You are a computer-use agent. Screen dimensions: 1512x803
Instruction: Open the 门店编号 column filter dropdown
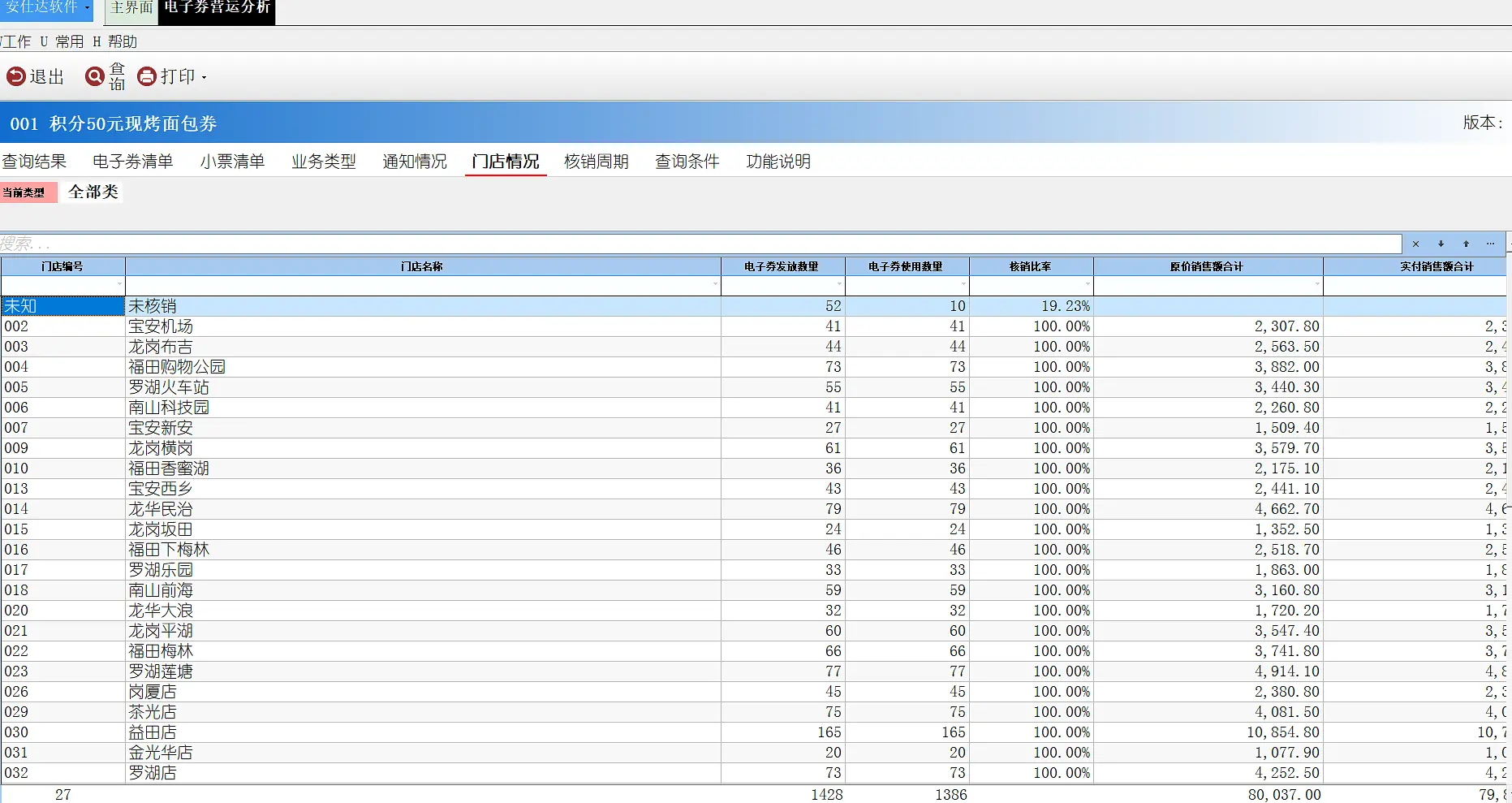point(120,284)
